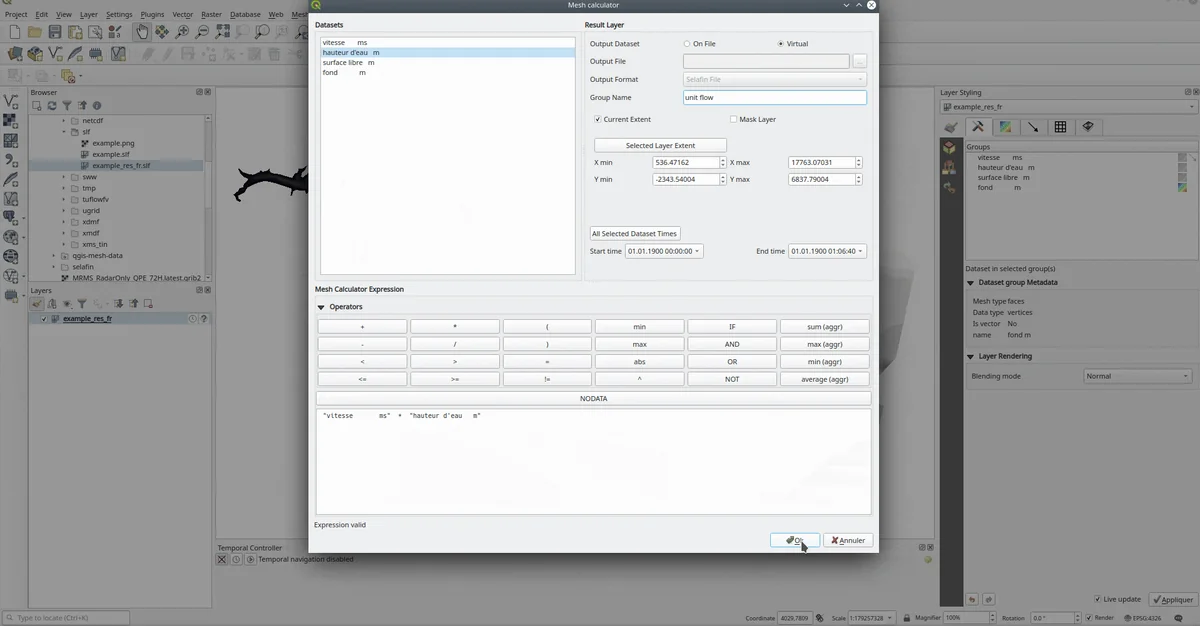Open the vectors arrow styling tab

pos(1033,127)
